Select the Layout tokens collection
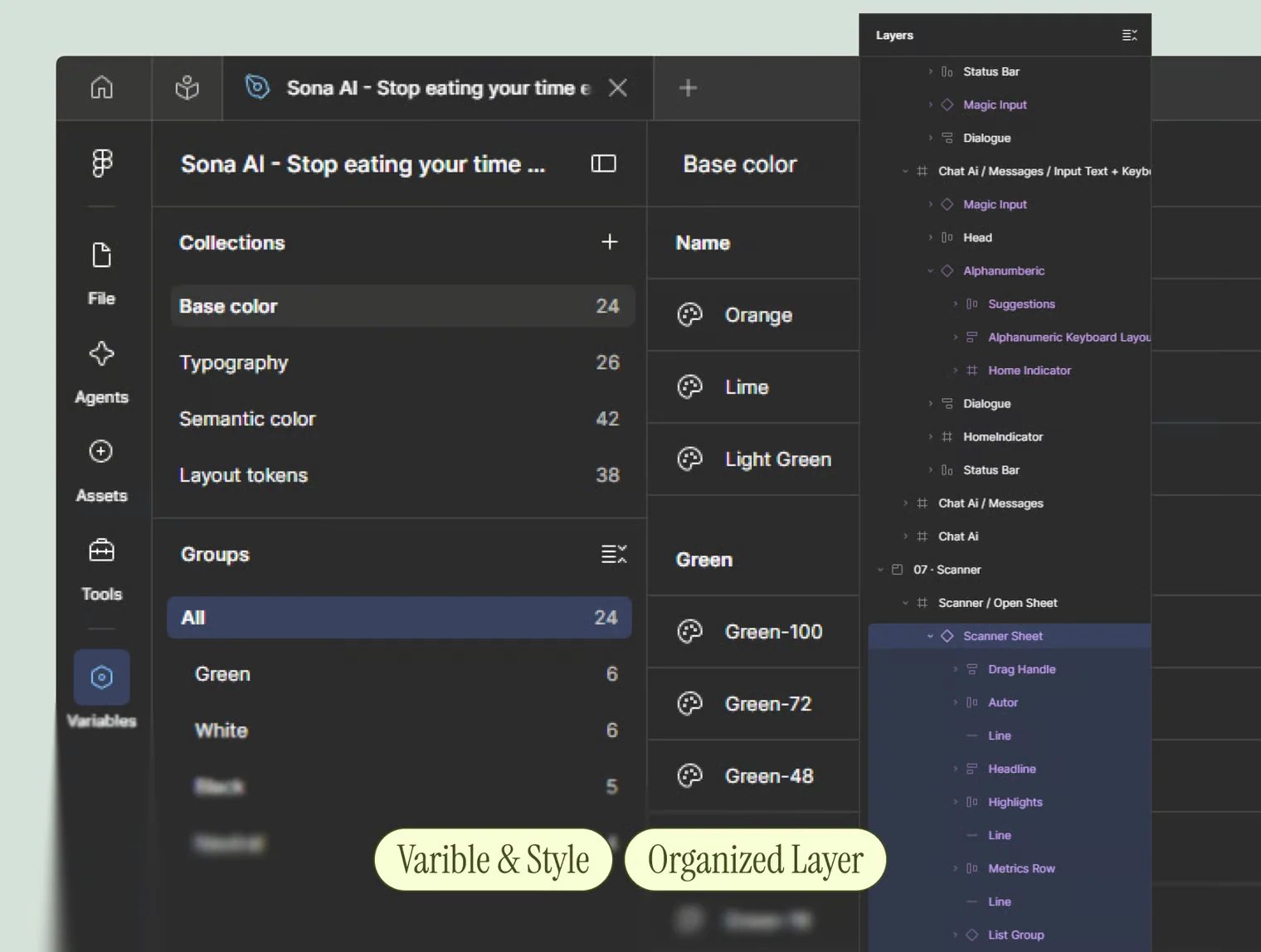Viewport: 1261px width, 952px height. point(402,475)
